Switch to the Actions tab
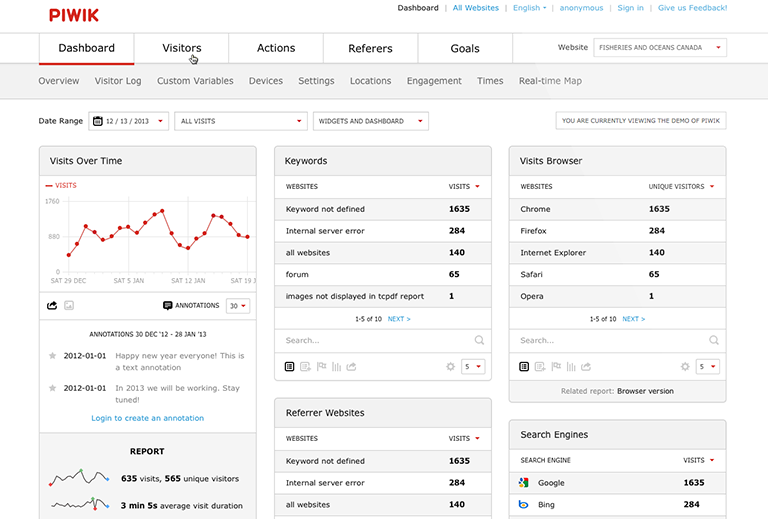Image resolution: width=768 pixels, height=519 pixels. pyautogui.click(x=276, y=48)
